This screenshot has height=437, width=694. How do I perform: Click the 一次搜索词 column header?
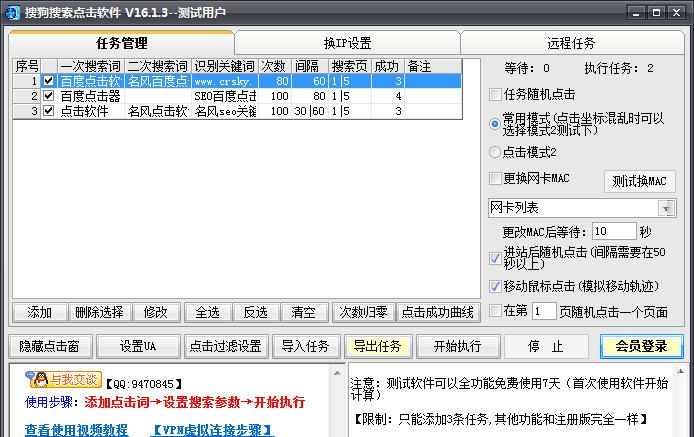tap(91, 66)
